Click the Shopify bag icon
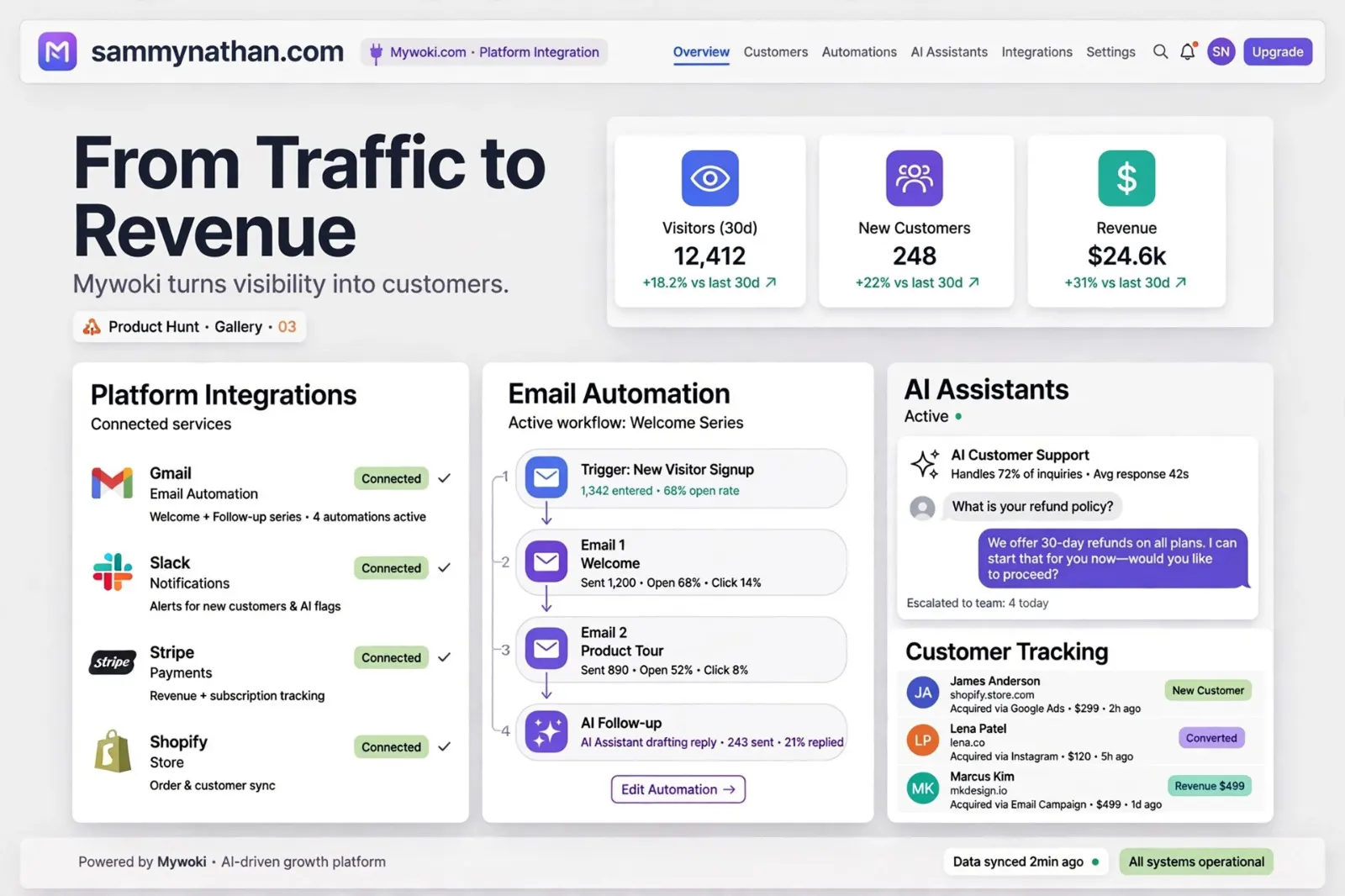Viewport: 1345px width, 896px height. (x=113, y=751)
